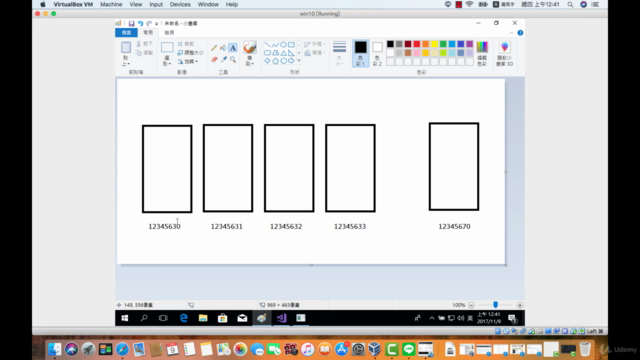Open the shape Fill dropdown
The image size is (640, 360).
click(315, 53)
